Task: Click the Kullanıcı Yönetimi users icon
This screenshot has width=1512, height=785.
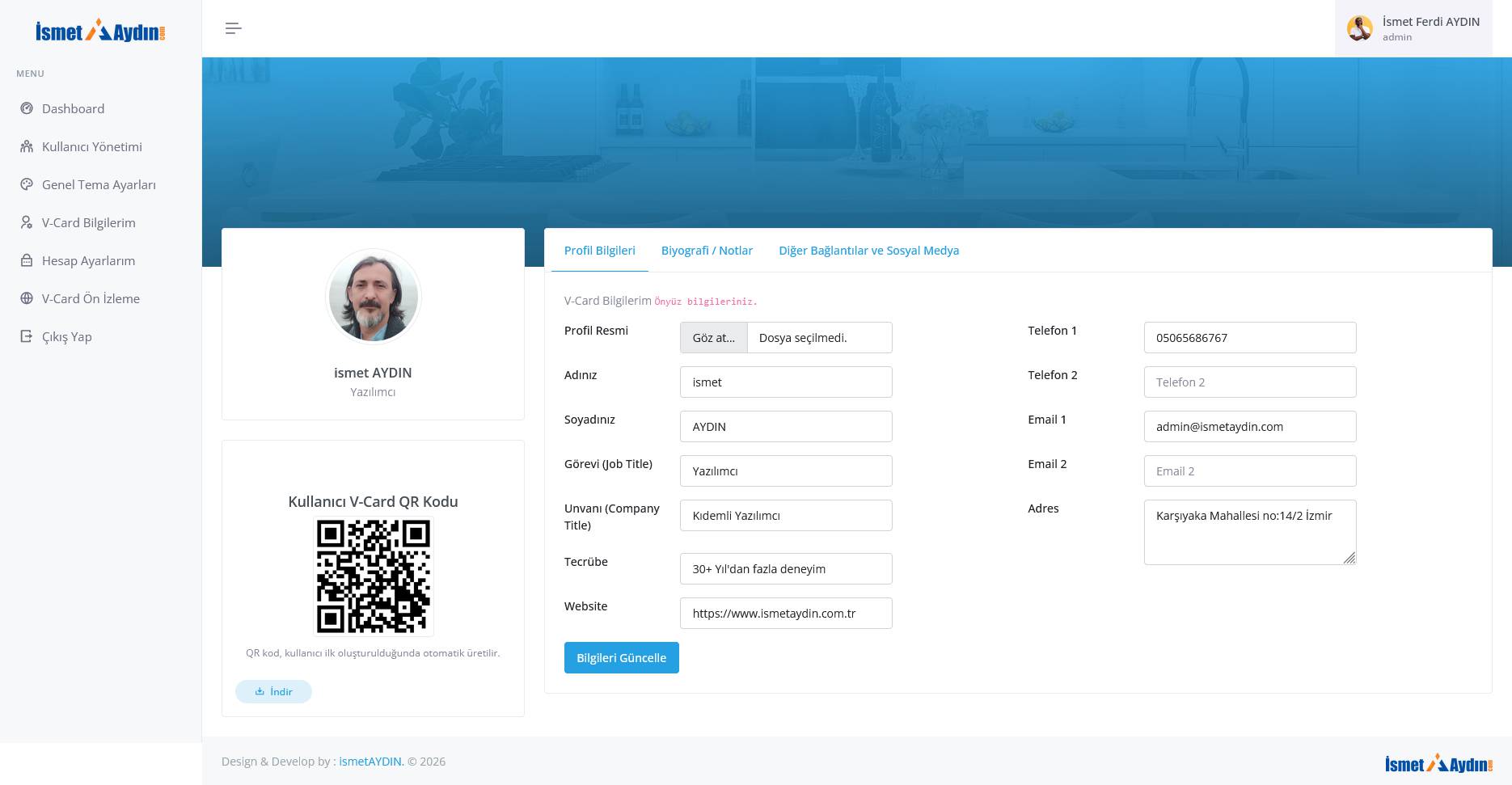Action: [x=27, y=146]
